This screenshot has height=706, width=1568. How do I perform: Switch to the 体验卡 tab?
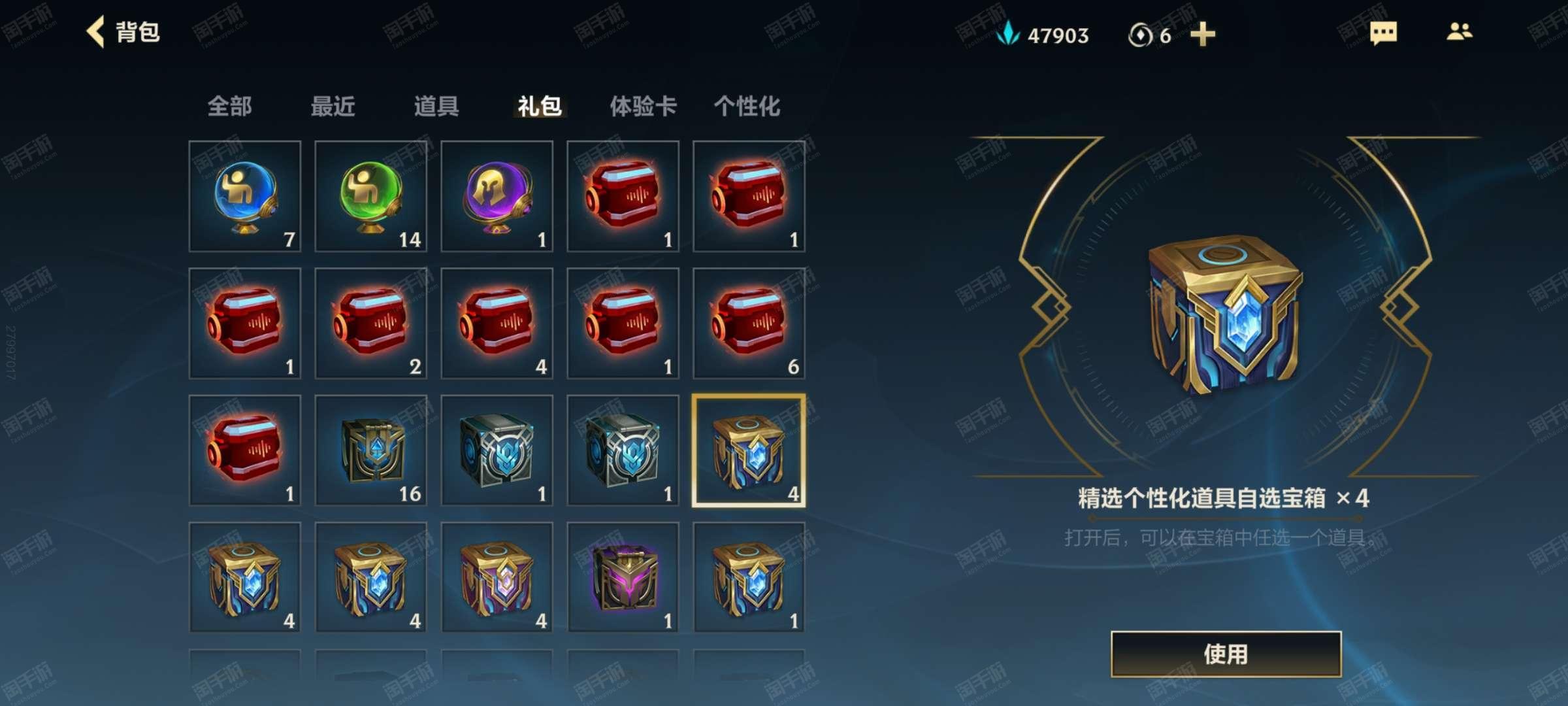(643, 106)
